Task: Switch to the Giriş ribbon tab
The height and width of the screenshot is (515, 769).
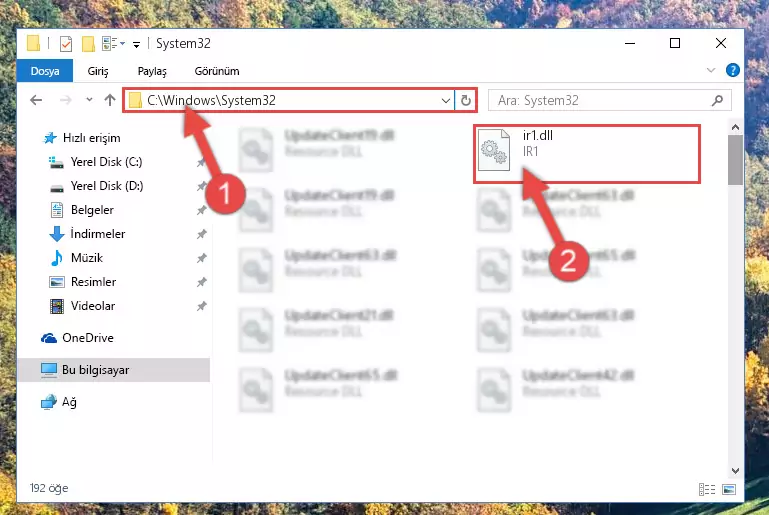Action: coord(98,71)
